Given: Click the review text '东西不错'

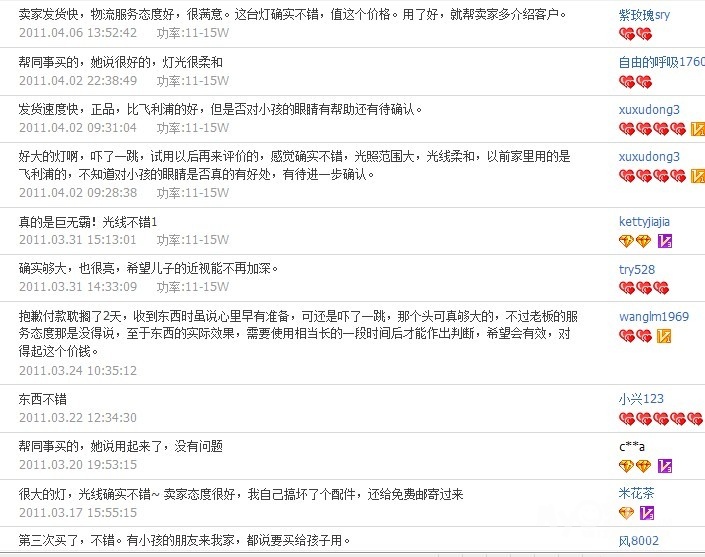Looking at the screenshot, I should (44, 399).
